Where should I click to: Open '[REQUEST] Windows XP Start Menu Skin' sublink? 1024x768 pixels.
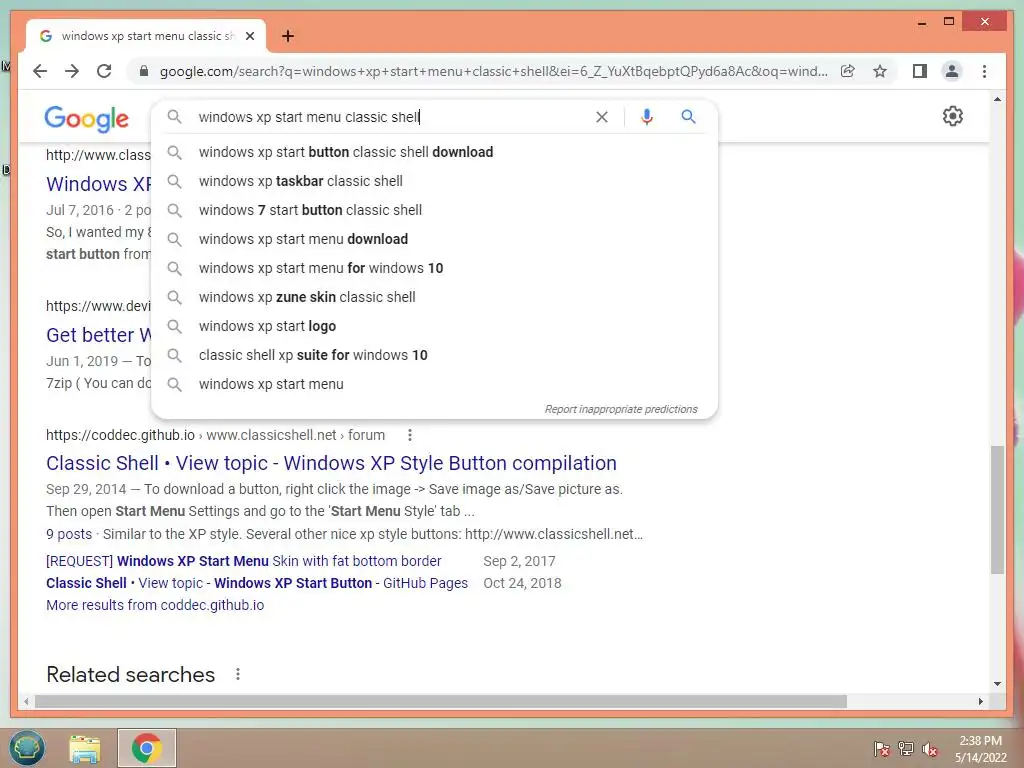pyautogui.click(x=244, y=561)
